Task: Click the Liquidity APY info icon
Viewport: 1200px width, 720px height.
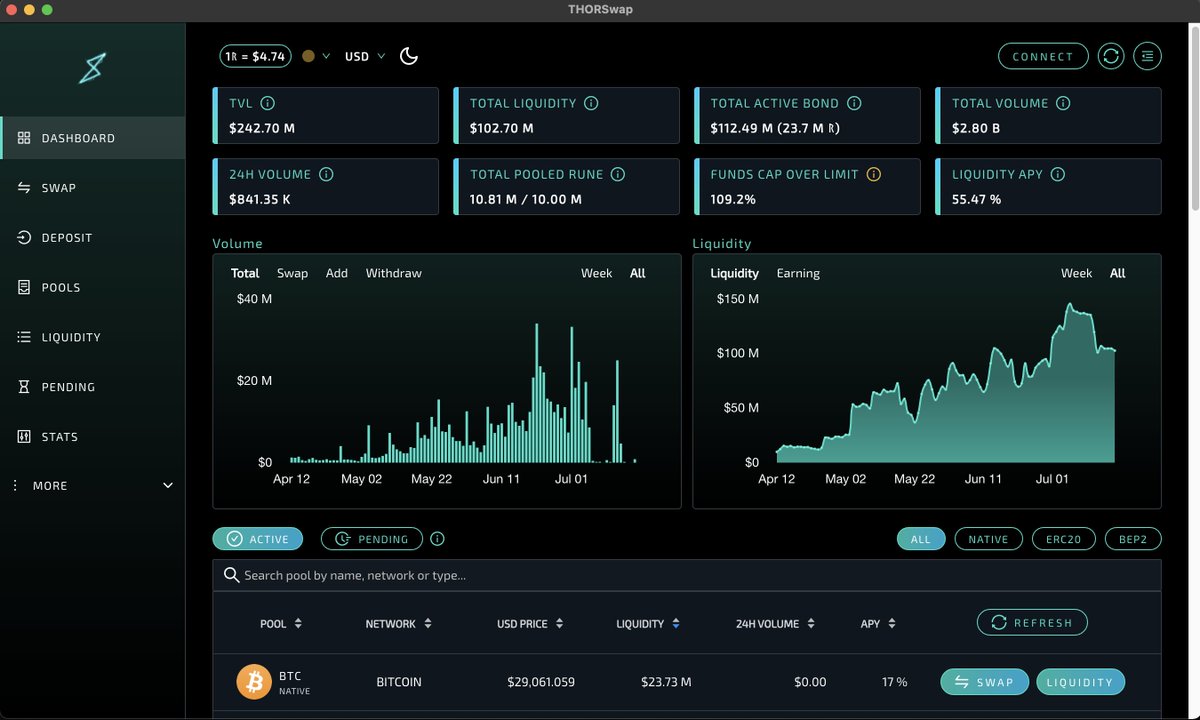Action: pos(1058,174)
